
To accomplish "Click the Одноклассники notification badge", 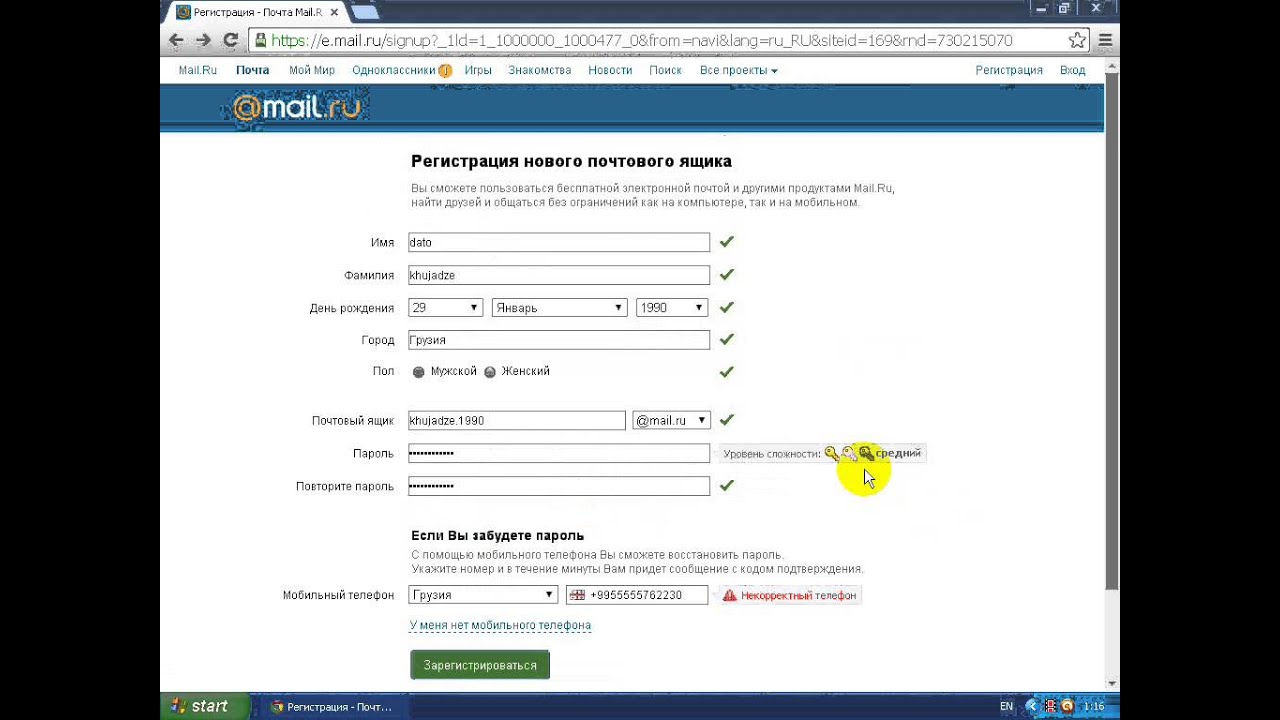I will (445, 71).
